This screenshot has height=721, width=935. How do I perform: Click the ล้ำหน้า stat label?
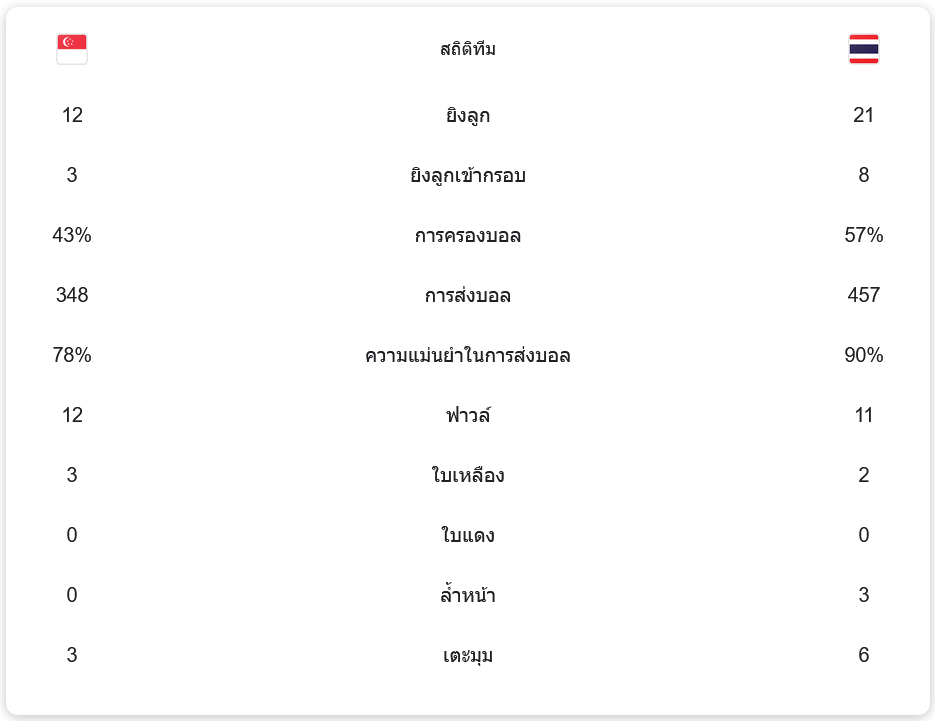pos(468,595)
